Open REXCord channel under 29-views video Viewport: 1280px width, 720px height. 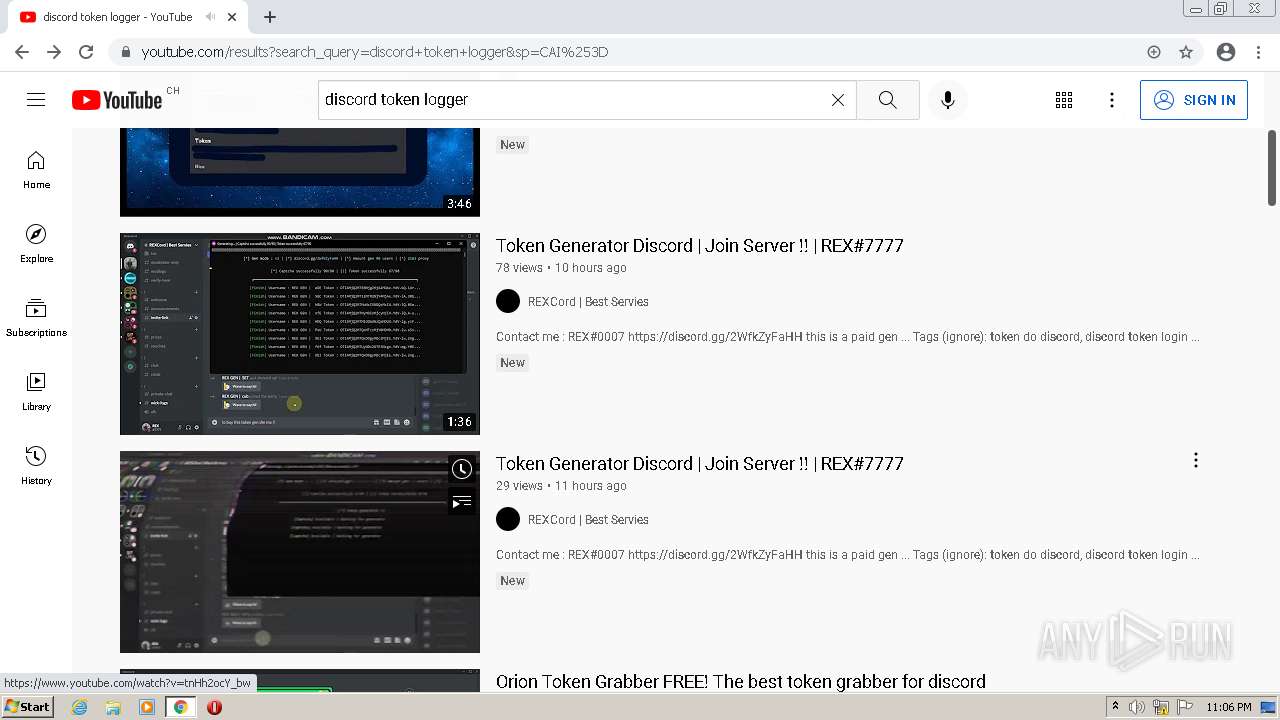[x=588, y=520]
